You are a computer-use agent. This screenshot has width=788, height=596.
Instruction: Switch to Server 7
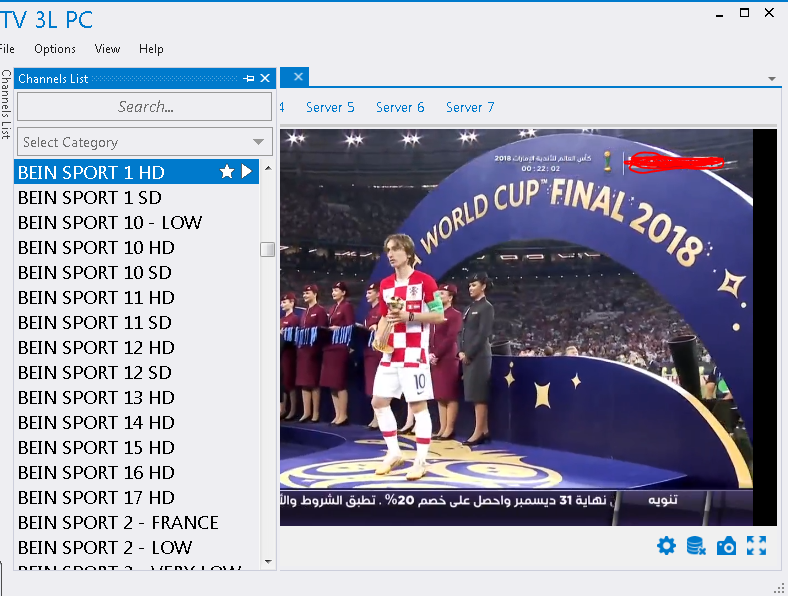click(470, 107)
